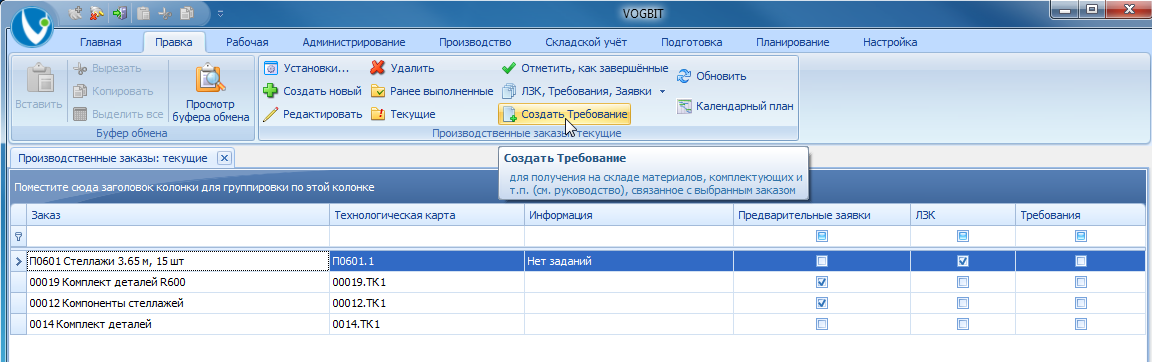Switch to the Настройка ribbon tab
This screenshot has width=1152, height=362.
tap(889, 42)
